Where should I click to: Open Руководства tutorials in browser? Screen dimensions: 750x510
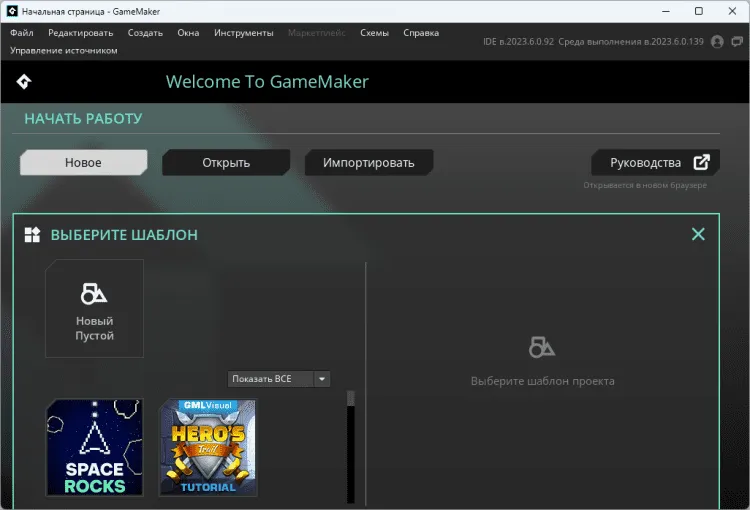coord(655,163)
